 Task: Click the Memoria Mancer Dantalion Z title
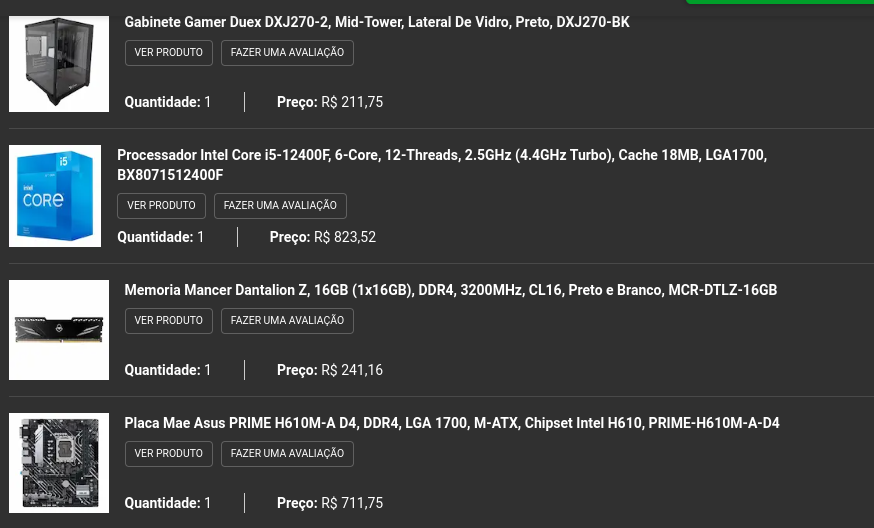click(450, 290)
